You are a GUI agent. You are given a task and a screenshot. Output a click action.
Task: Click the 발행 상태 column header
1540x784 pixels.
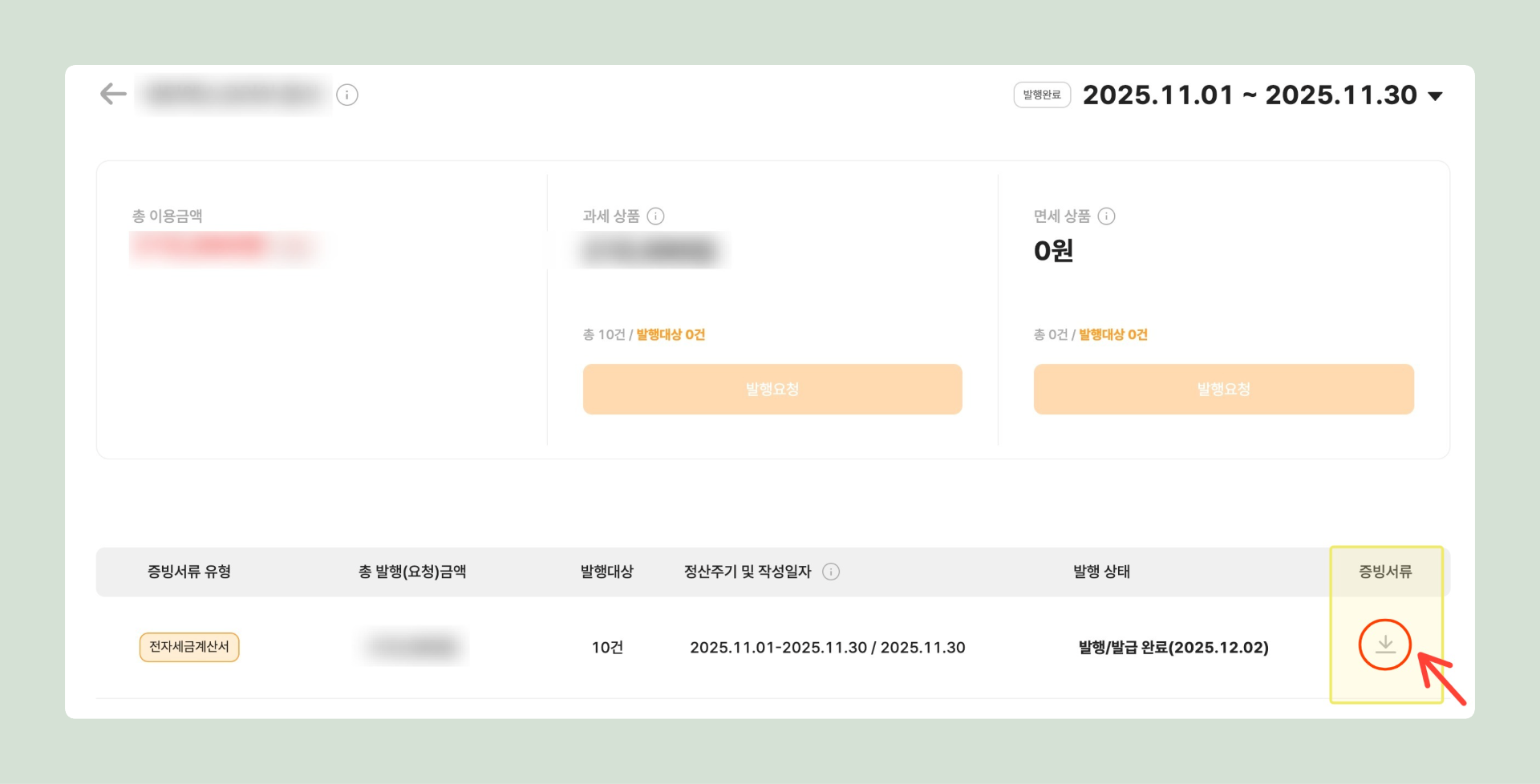pyautogui.click(x=1101, y=572)
